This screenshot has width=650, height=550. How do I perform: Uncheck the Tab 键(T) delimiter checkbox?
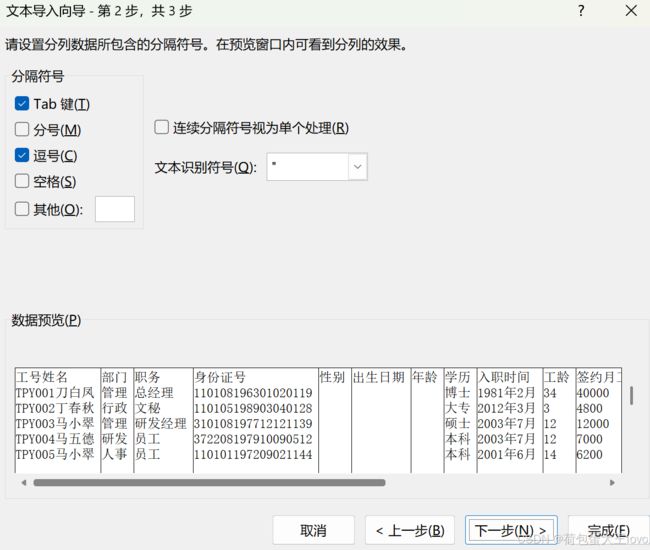coord(22,104)
